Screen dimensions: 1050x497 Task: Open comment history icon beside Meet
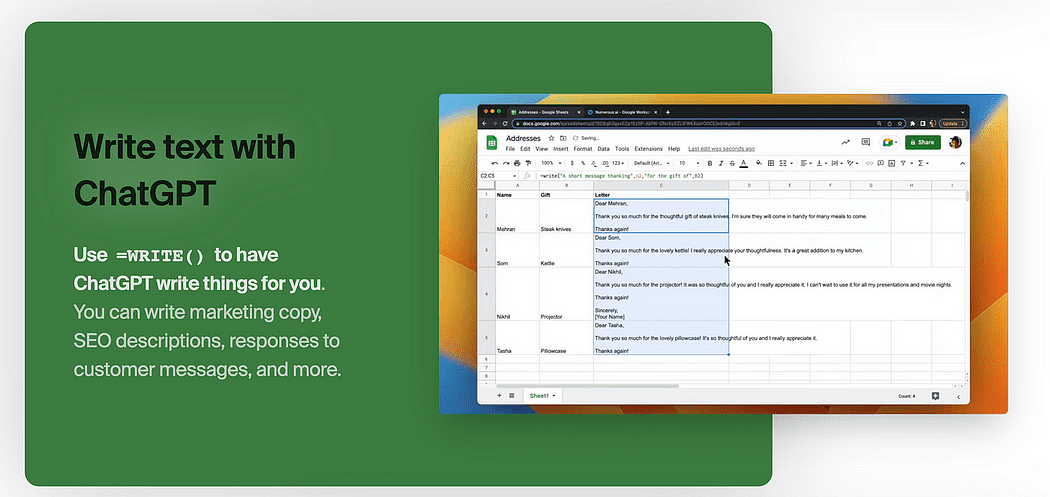866,142
